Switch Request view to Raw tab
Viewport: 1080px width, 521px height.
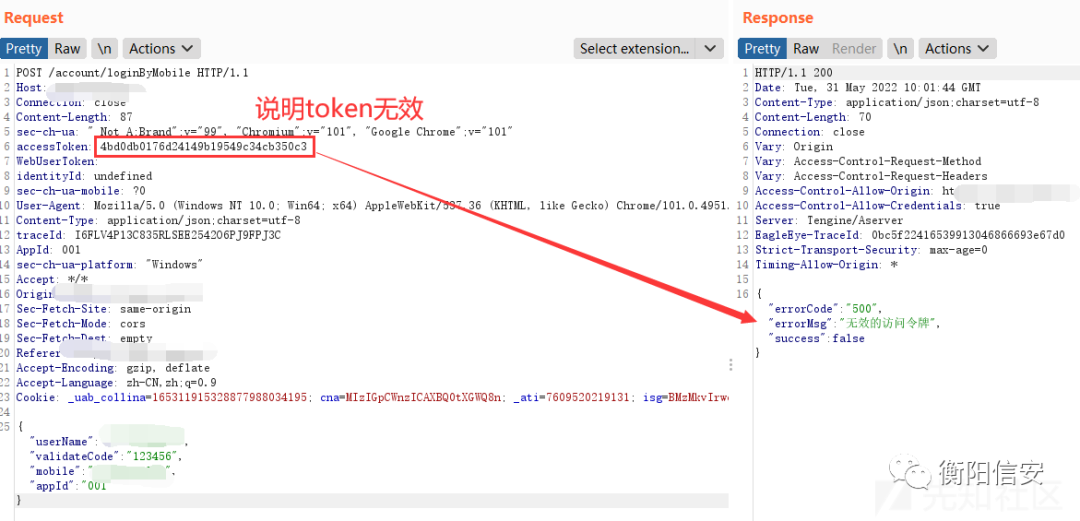tap(68, 48)
